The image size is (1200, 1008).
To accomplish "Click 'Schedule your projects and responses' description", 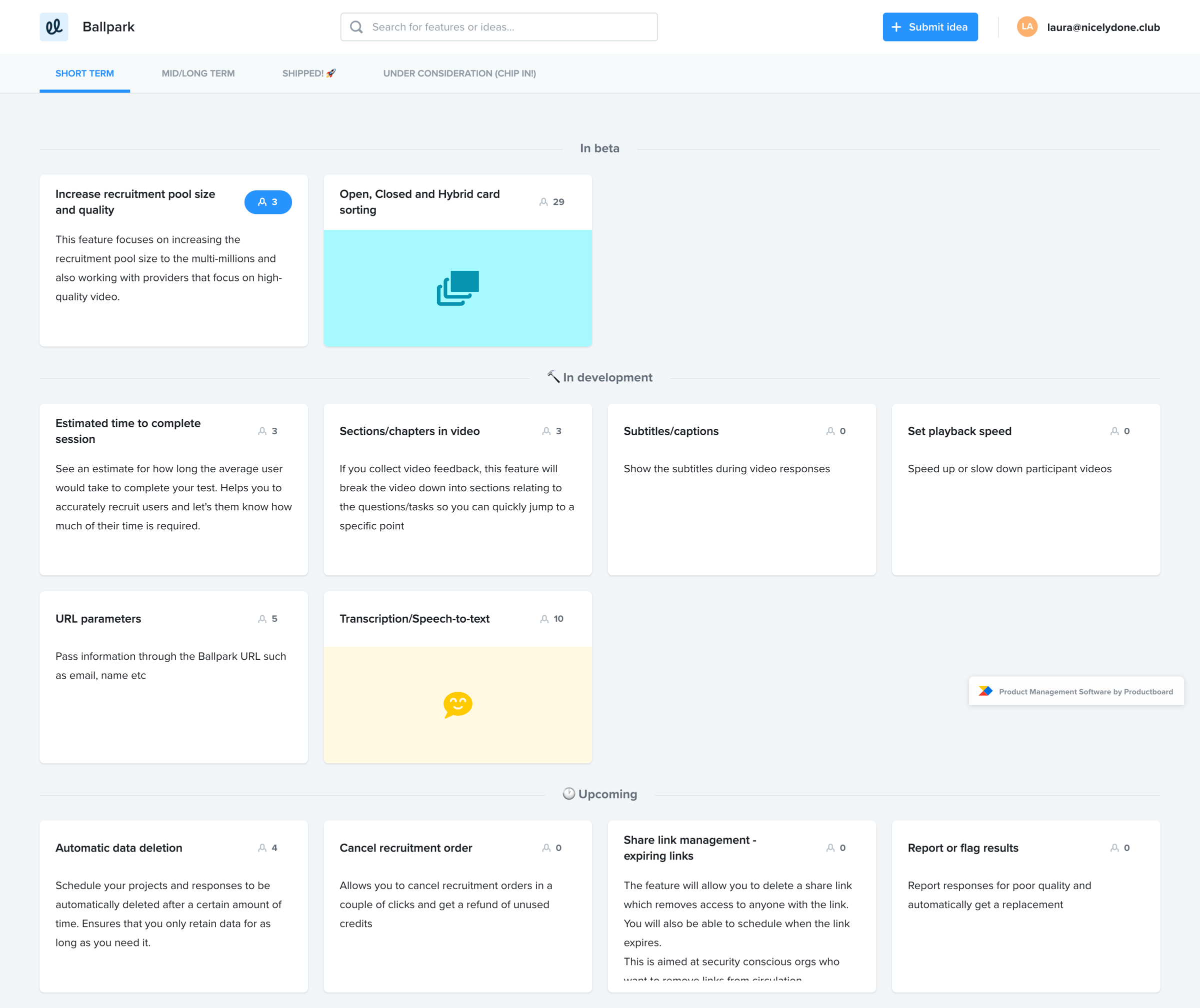I will pyautogui.click(x=168, y=914).
